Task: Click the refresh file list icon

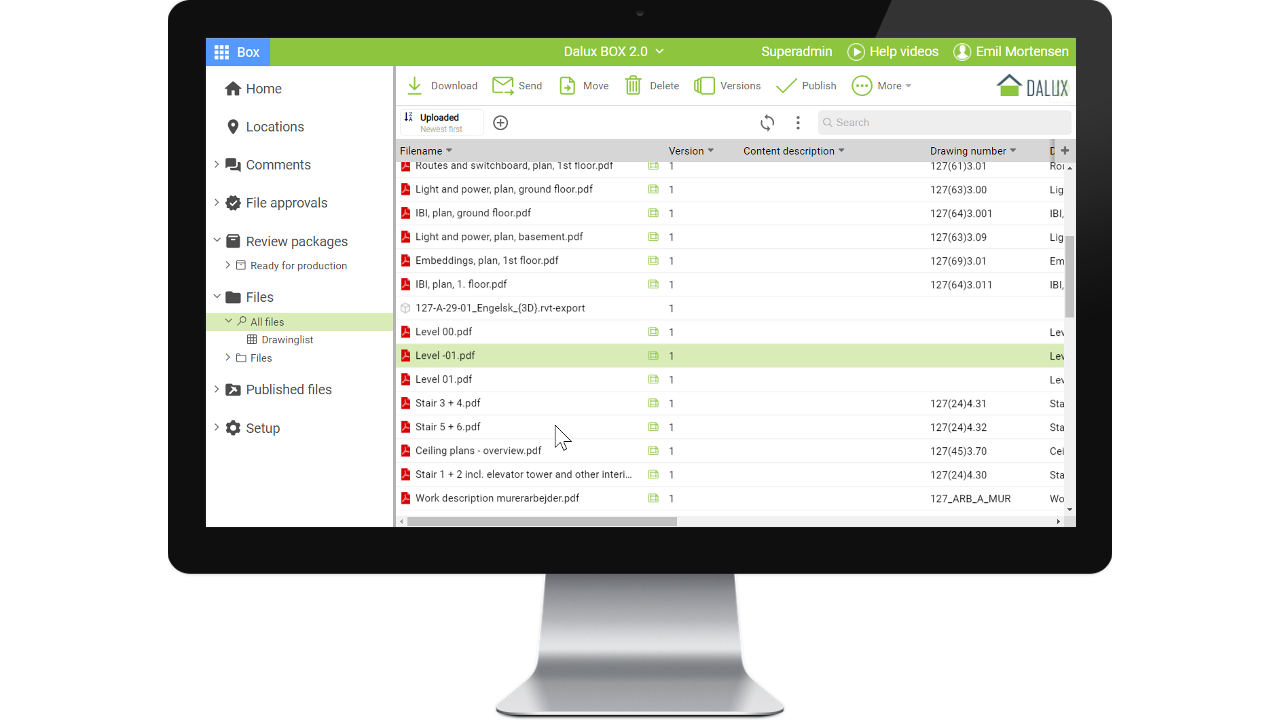Action: pos(767,123)
